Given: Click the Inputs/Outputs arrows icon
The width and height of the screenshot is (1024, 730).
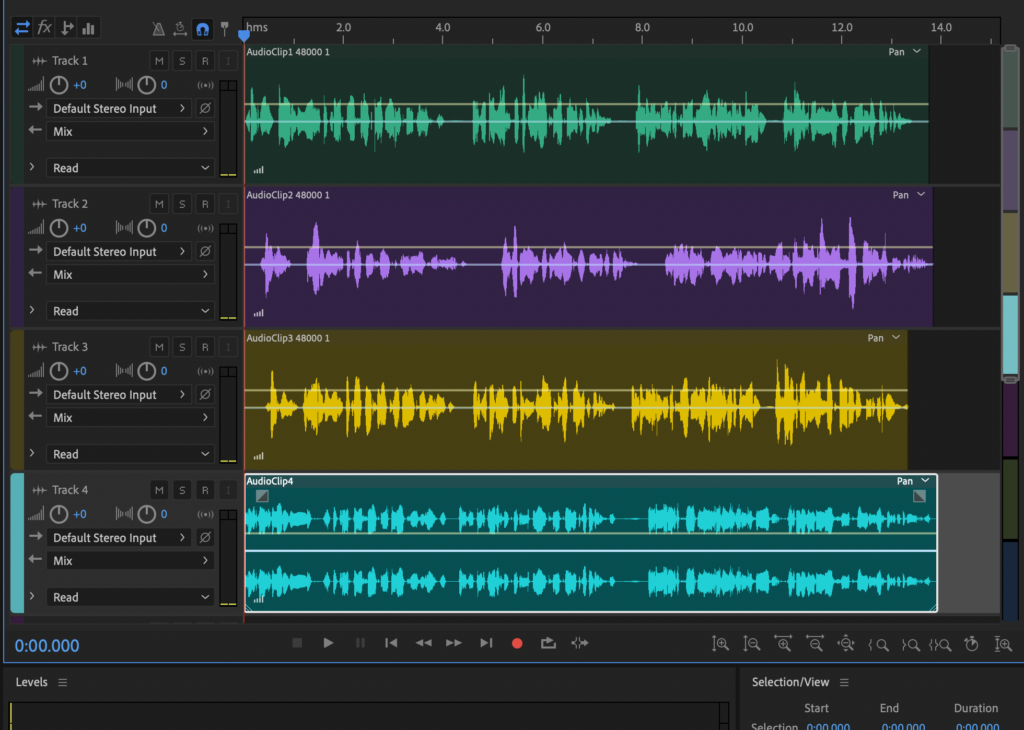Looking at the screenshot, I should coord(22,28).
